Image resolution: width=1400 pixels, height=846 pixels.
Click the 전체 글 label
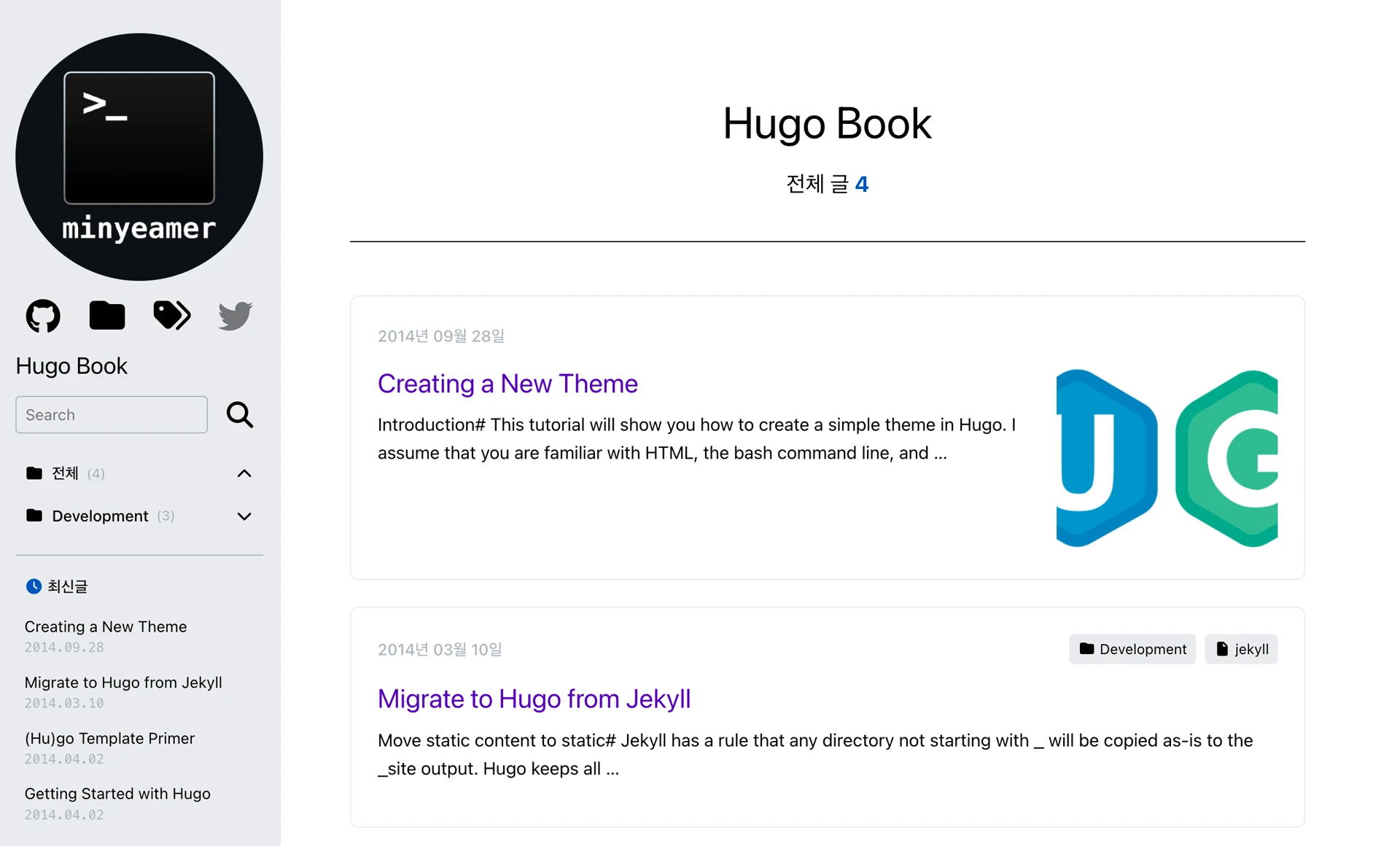tap(817, 184)
